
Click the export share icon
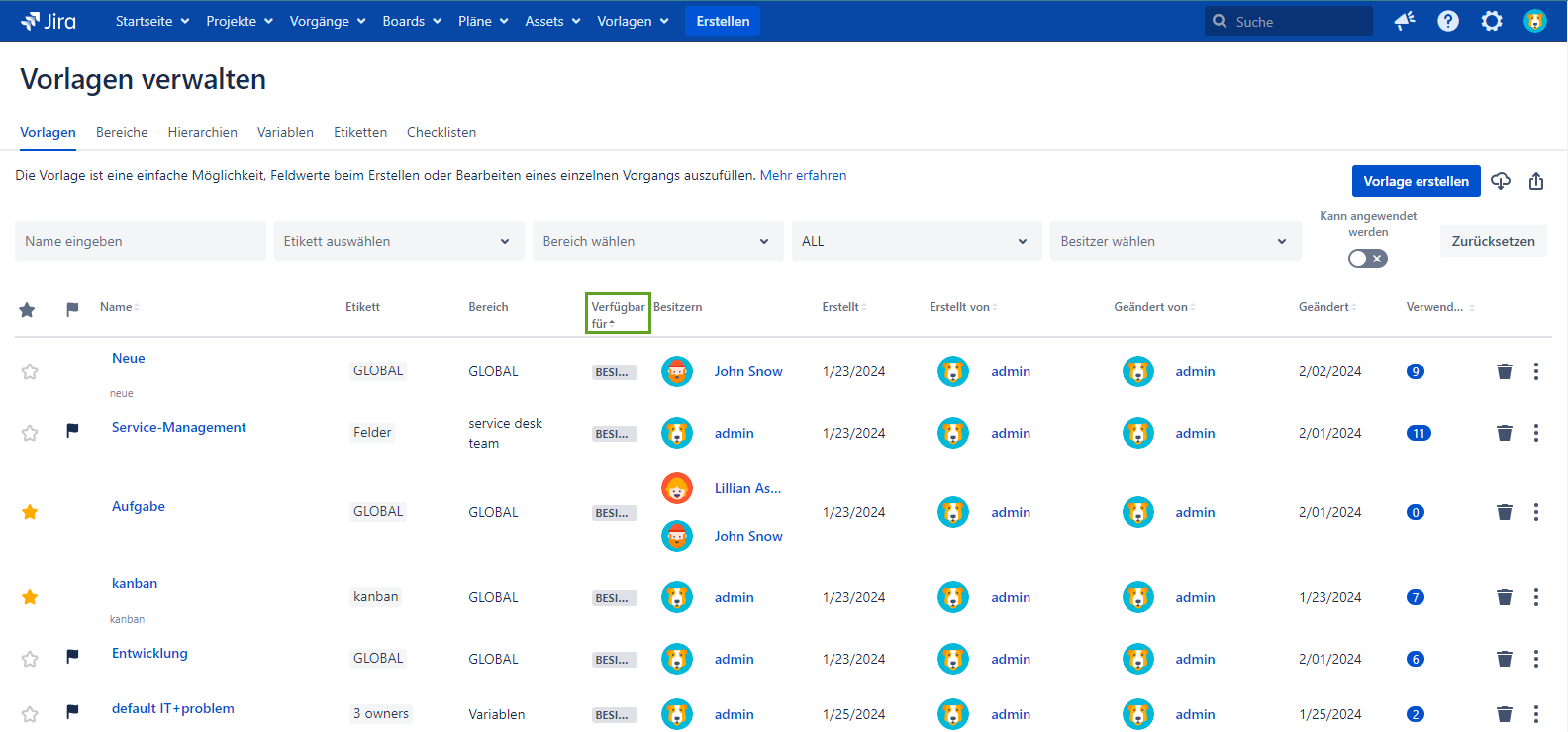1535,181
